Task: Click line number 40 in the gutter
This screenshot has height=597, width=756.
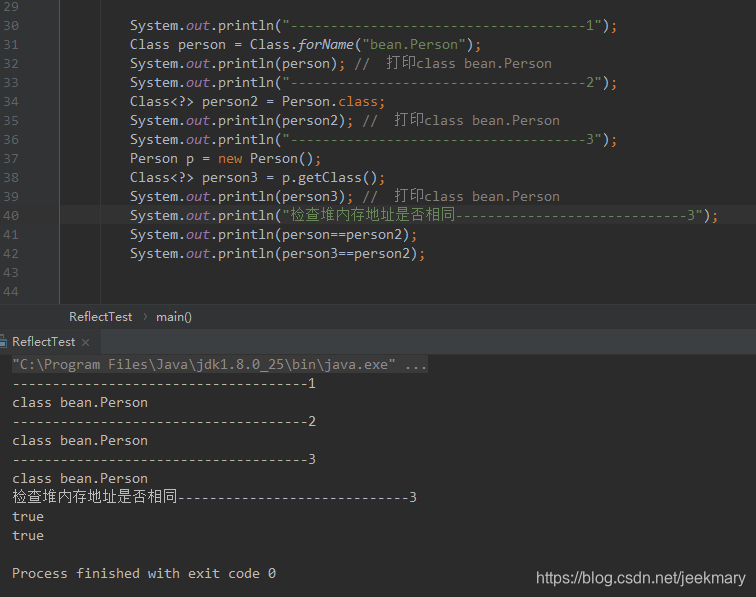Action: click(x=11, y=216)
